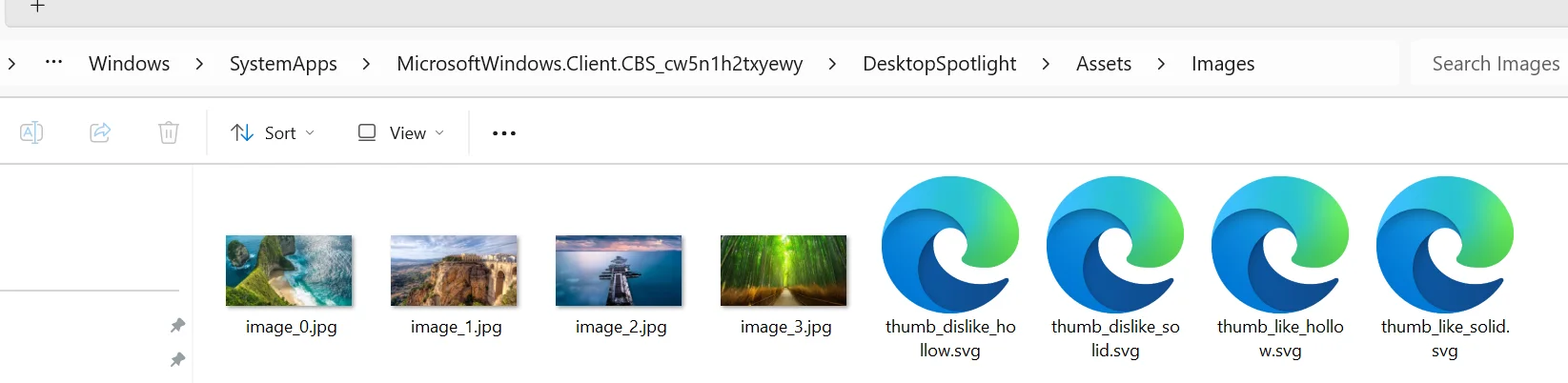This screenshot has width=1568, height=383.
Task: Click the thumb_dislike_hollow.svg file name
Action: [950, 338]
